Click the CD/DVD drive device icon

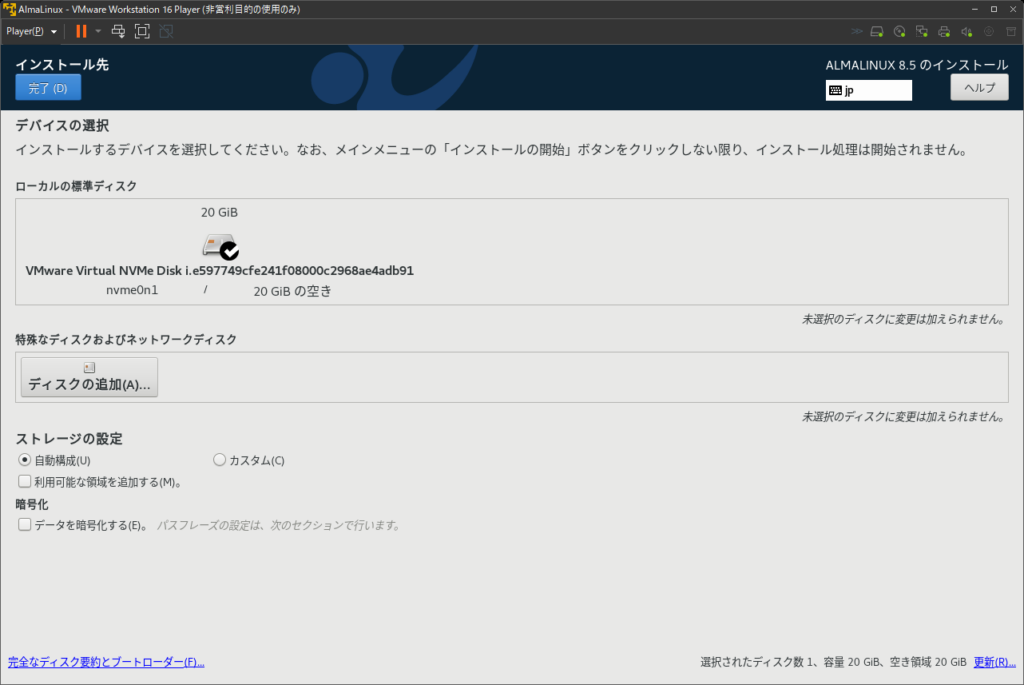tap(899, 31)
